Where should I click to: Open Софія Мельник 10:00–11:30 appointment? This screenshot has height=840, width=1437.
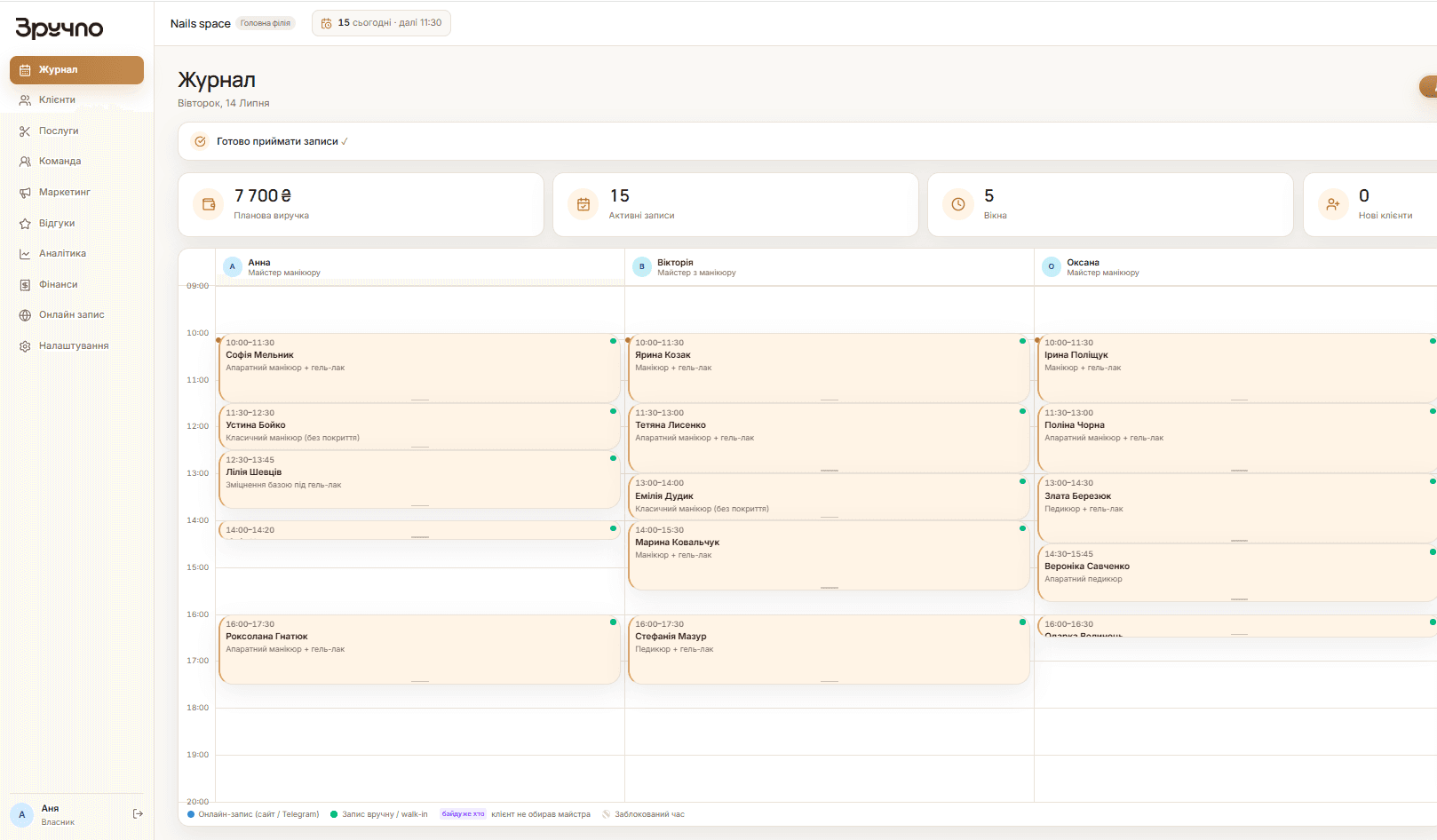[x=419, y=368]
